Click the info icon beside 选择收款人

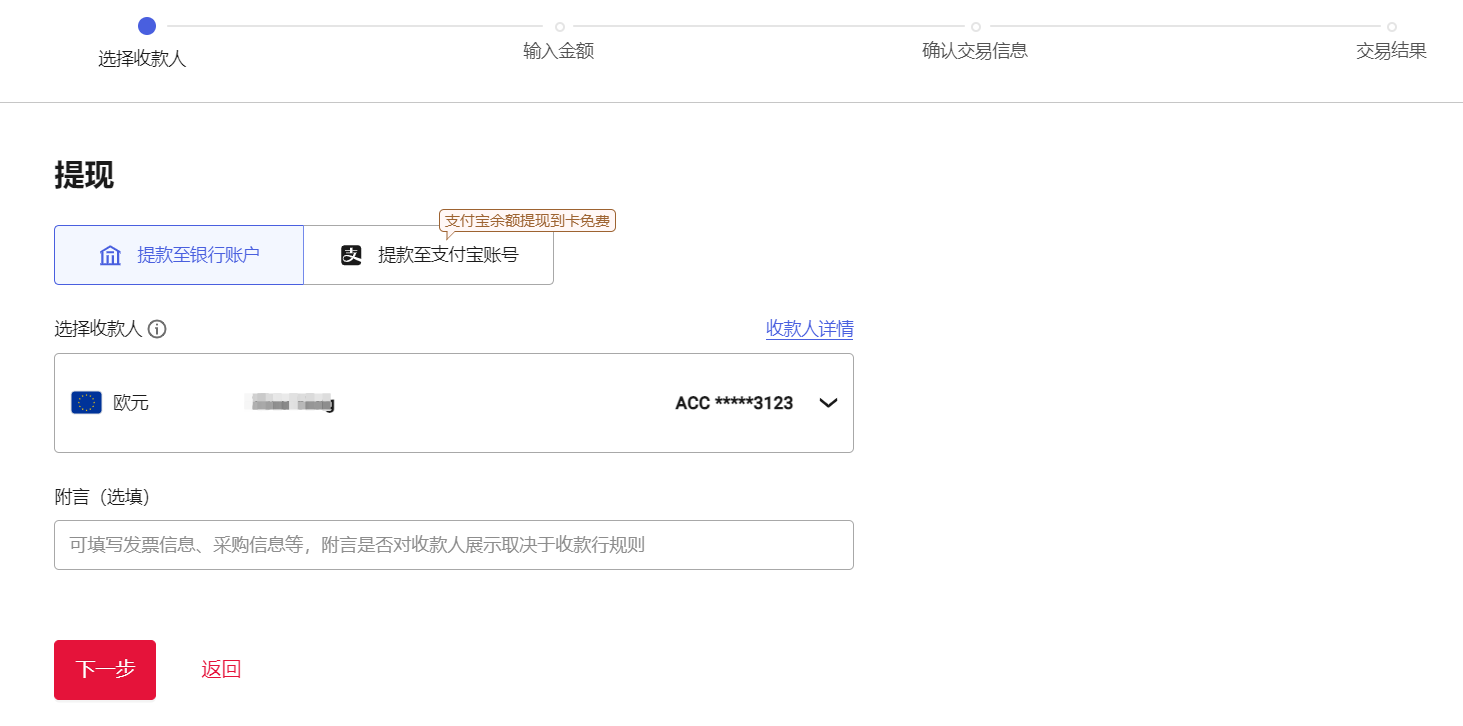(157, 329)
